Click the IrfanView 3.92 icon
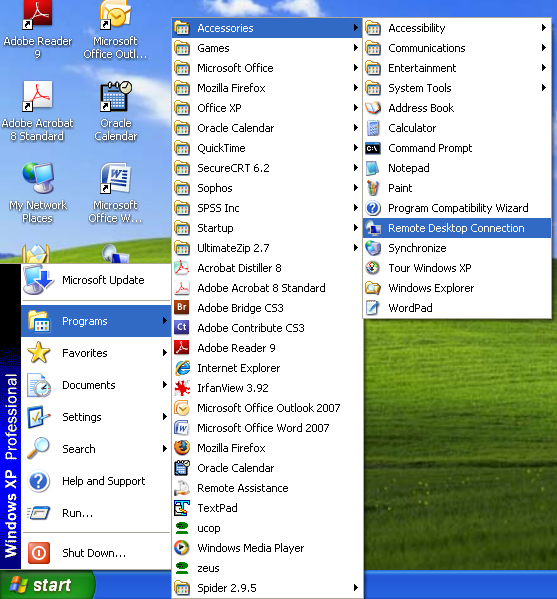 182,388
